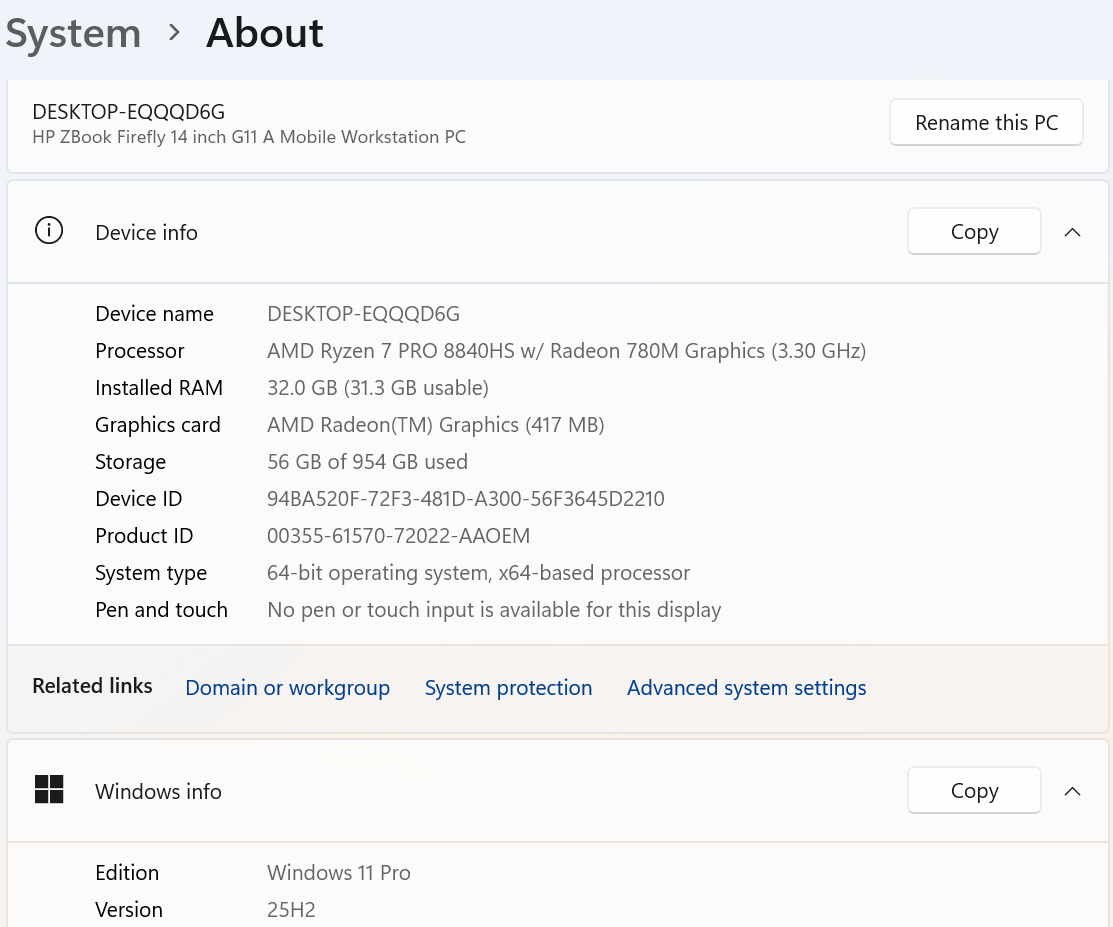Select the Windows 11 Pro edition value

(x=339, y=872)
